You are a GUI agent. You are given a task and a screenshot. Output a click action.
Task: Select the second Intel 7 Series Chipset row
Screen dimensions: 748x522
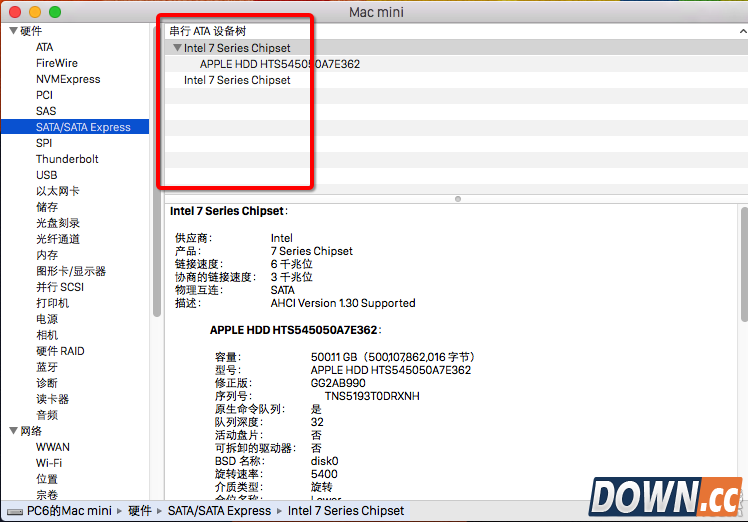[456, 80]
